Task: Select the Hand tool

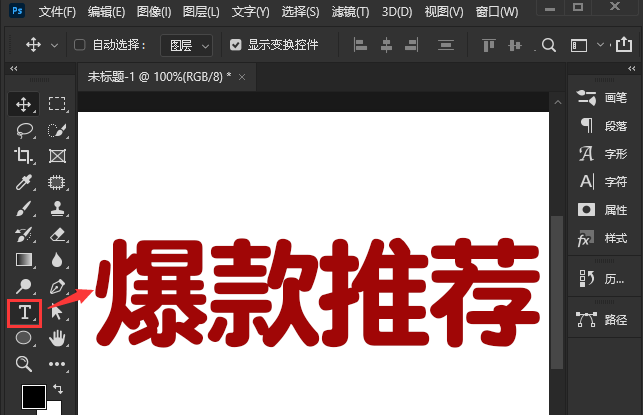Action: (57, 338)
